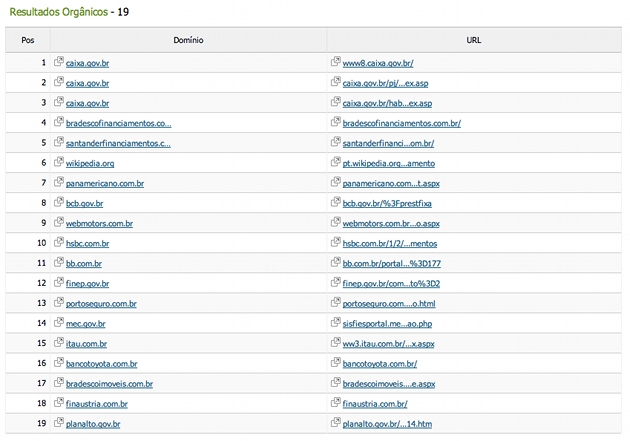This screenshot has height=441, width=630.
Task: Open caixa.gov.br domain link in row 3
Action: tap(88, 104)
